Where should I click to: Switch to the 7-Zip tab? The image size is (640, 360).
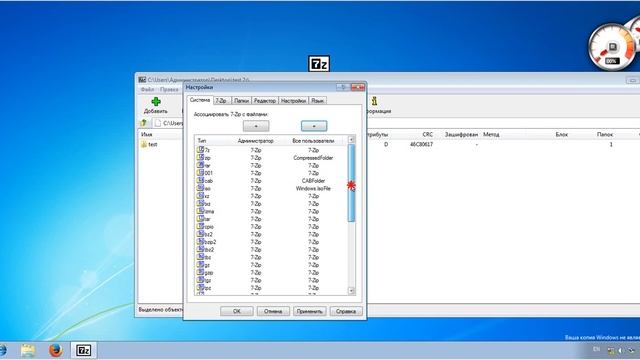(221, 100)
